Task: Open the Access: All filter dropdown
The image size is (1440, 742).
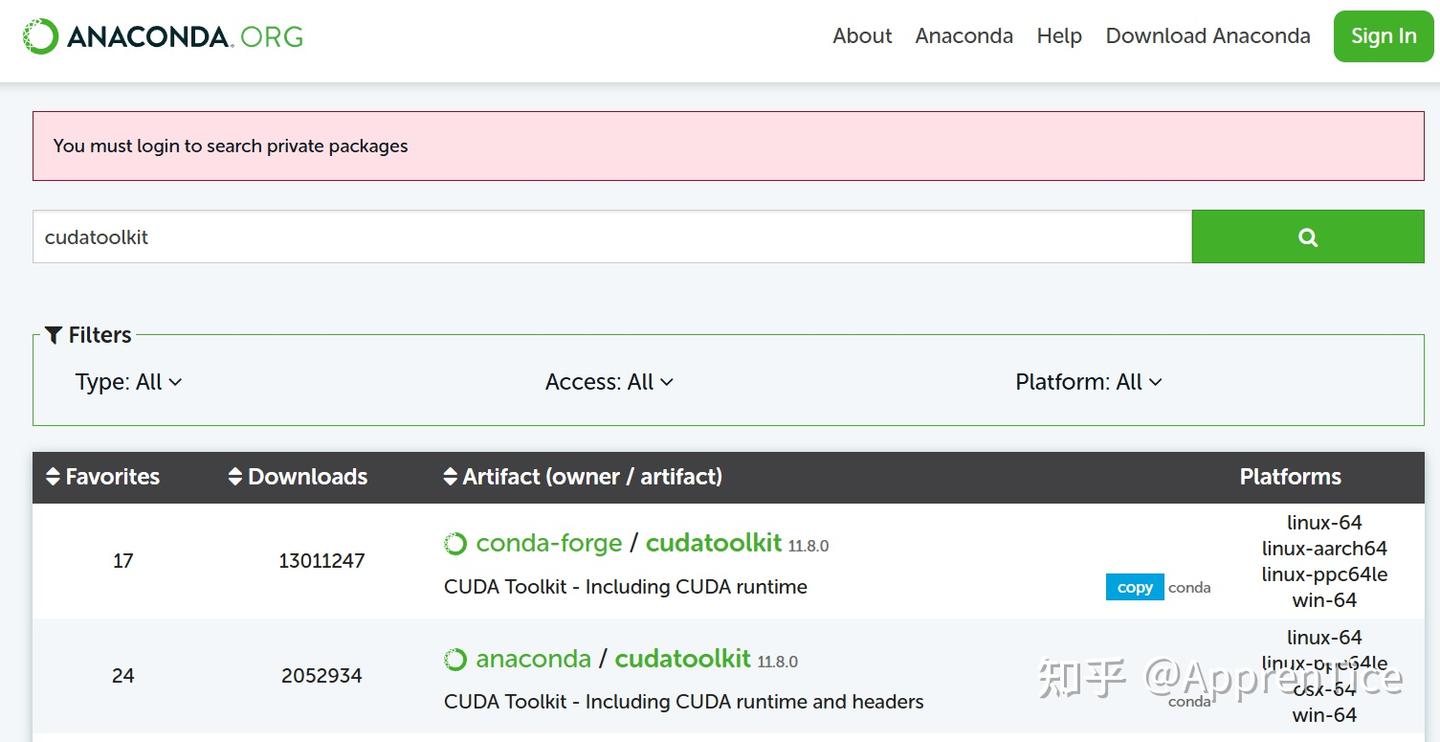Action: tap(609, 382)
